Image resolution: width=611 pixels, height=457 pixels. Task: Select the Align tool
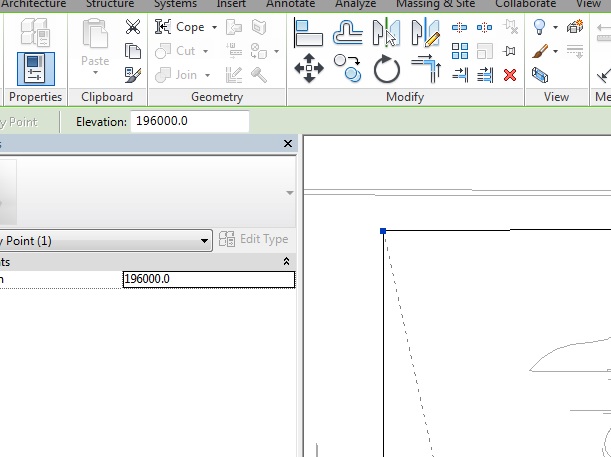pyautogui.click(x=309, y=33)
